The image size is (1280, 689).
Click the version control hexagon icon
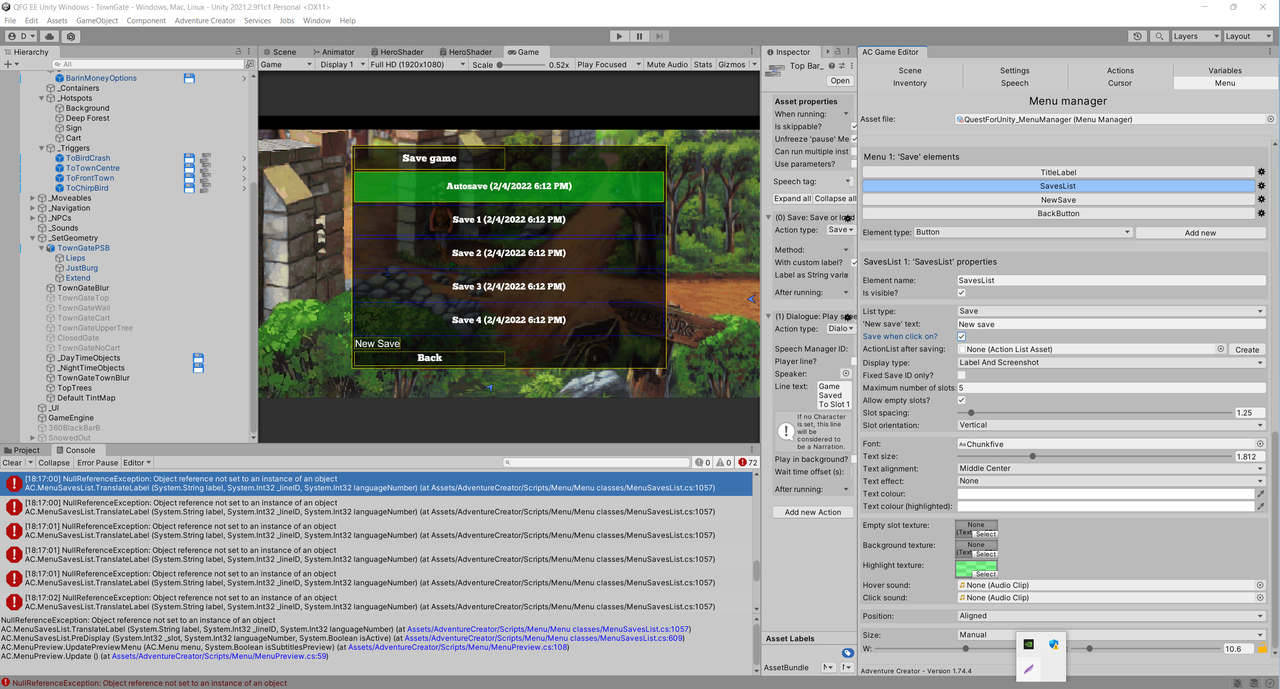tap(71, 36)
